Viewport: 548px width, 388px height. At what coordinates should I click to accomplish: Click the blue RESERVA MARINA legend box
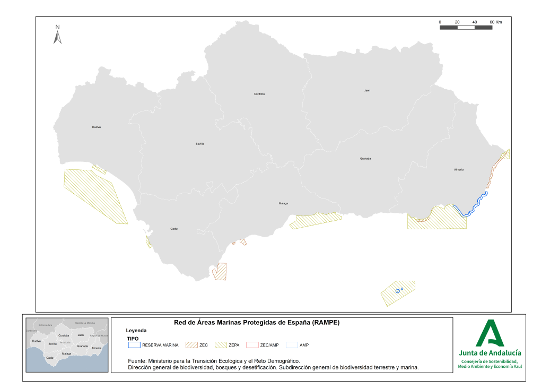(x=134, y=345)
